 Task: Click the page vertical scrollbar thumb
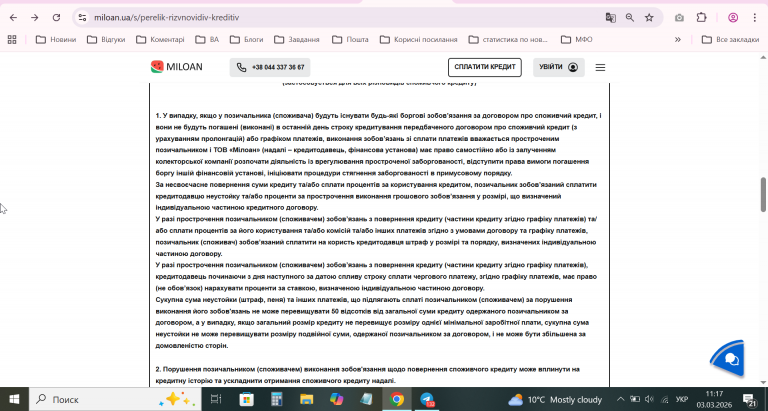point(763,195)
